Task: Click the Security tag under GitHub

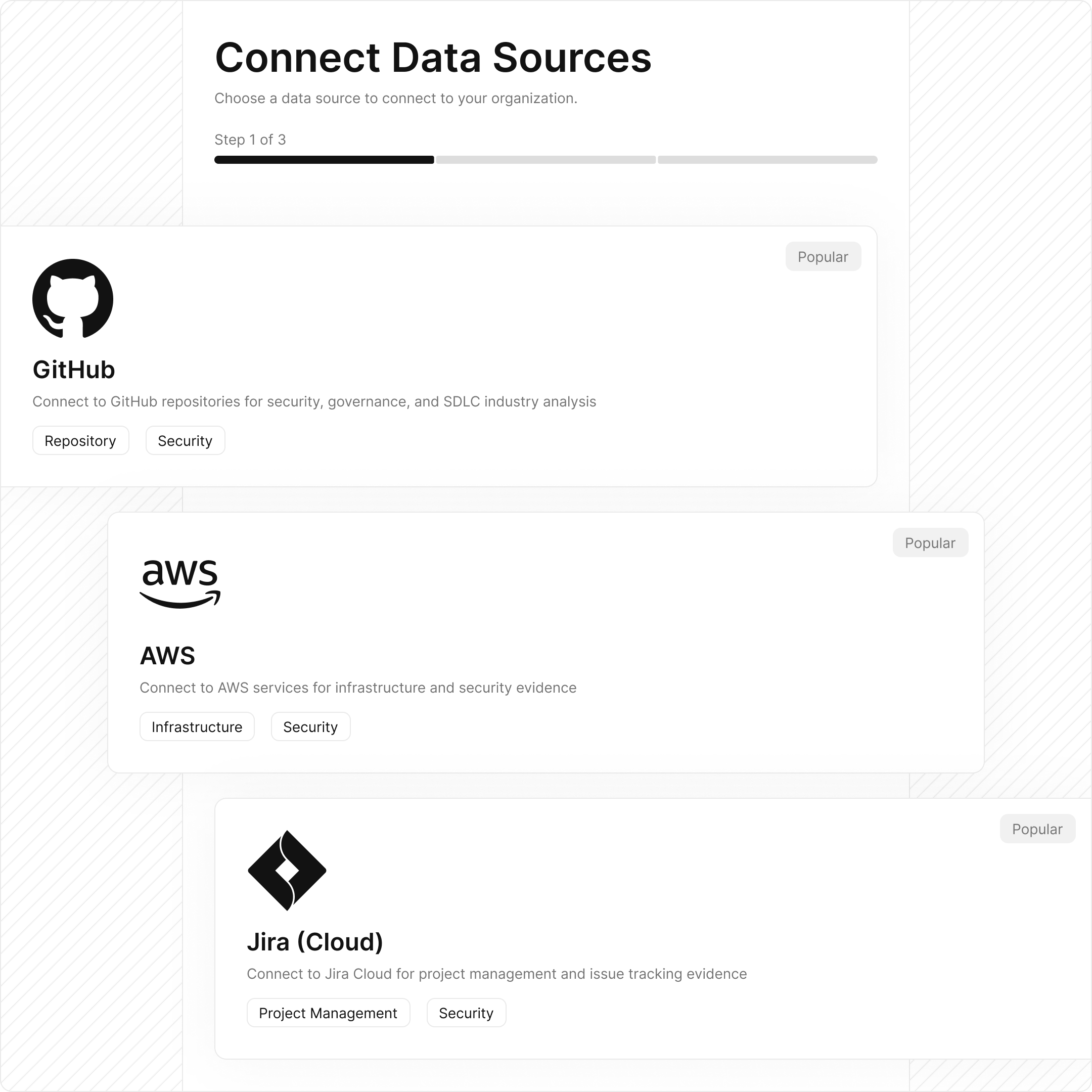Action: pyautogui.click(x=185, y=440)
